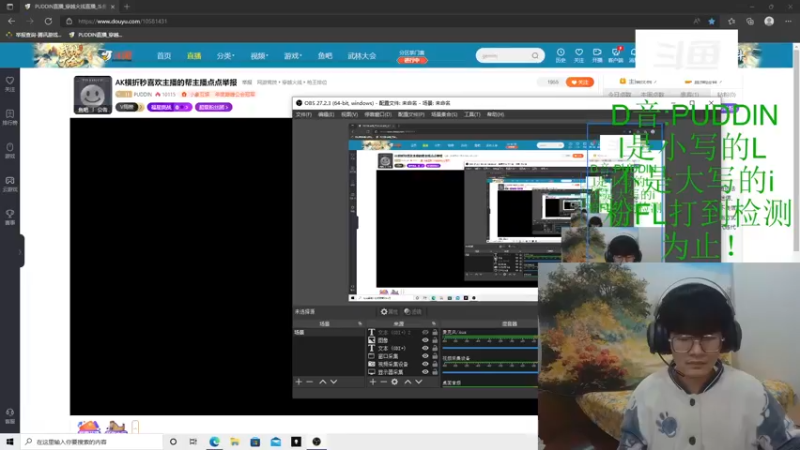Image resolution: width=800 pixels, height=450 pixels.
Task: Open Microsoft Edge from the taskbar
Action: [214, 442]
